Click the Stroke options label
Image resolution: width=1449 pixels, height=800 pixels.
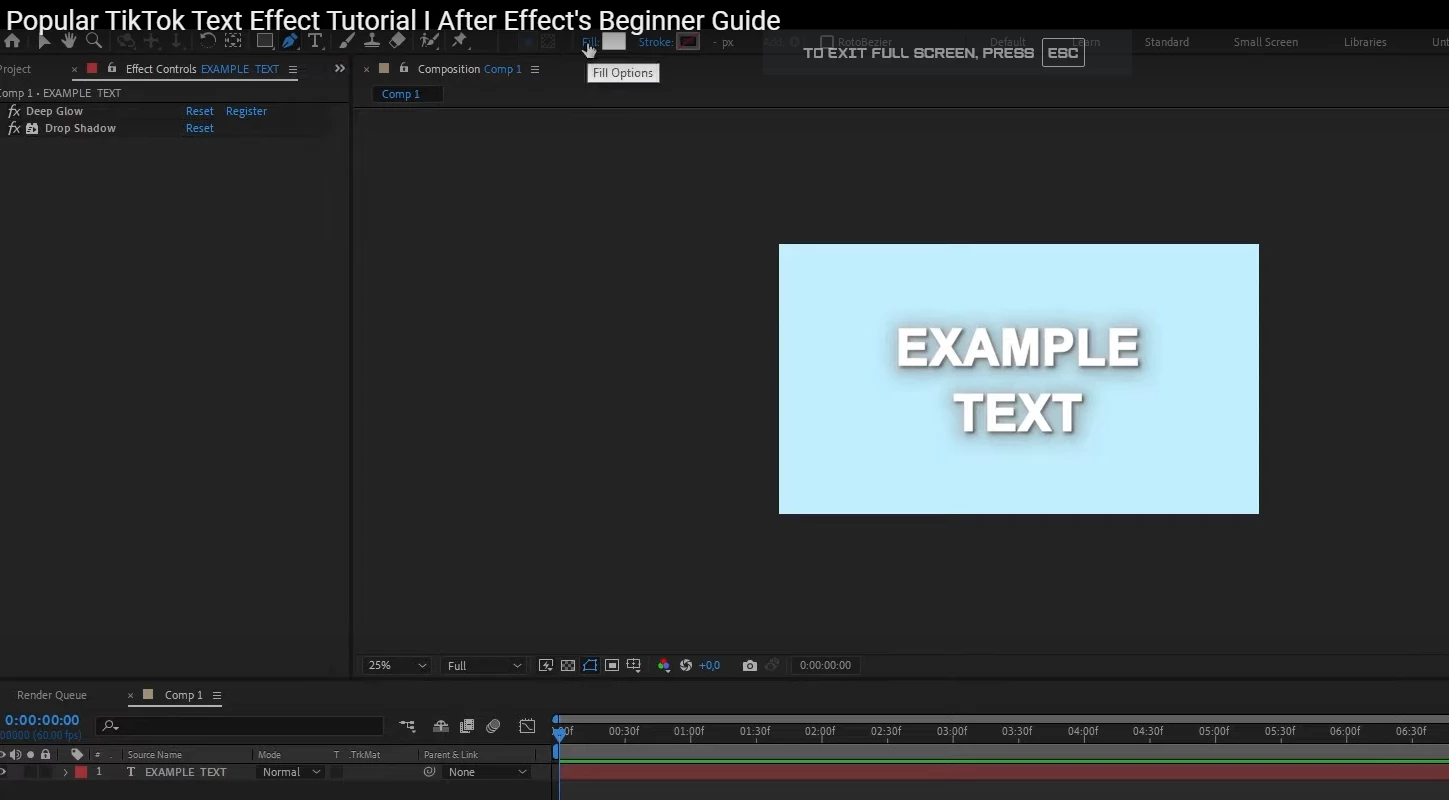point(656,42)
